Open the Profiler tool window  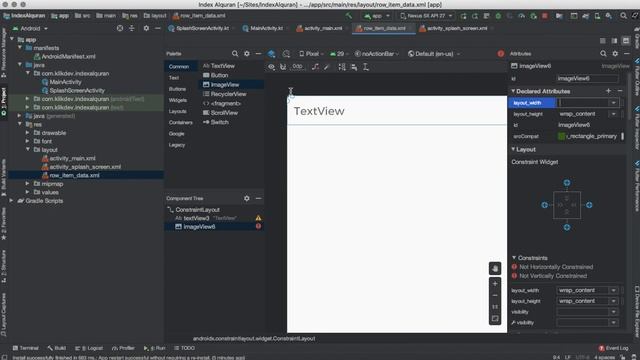point(123,348)
